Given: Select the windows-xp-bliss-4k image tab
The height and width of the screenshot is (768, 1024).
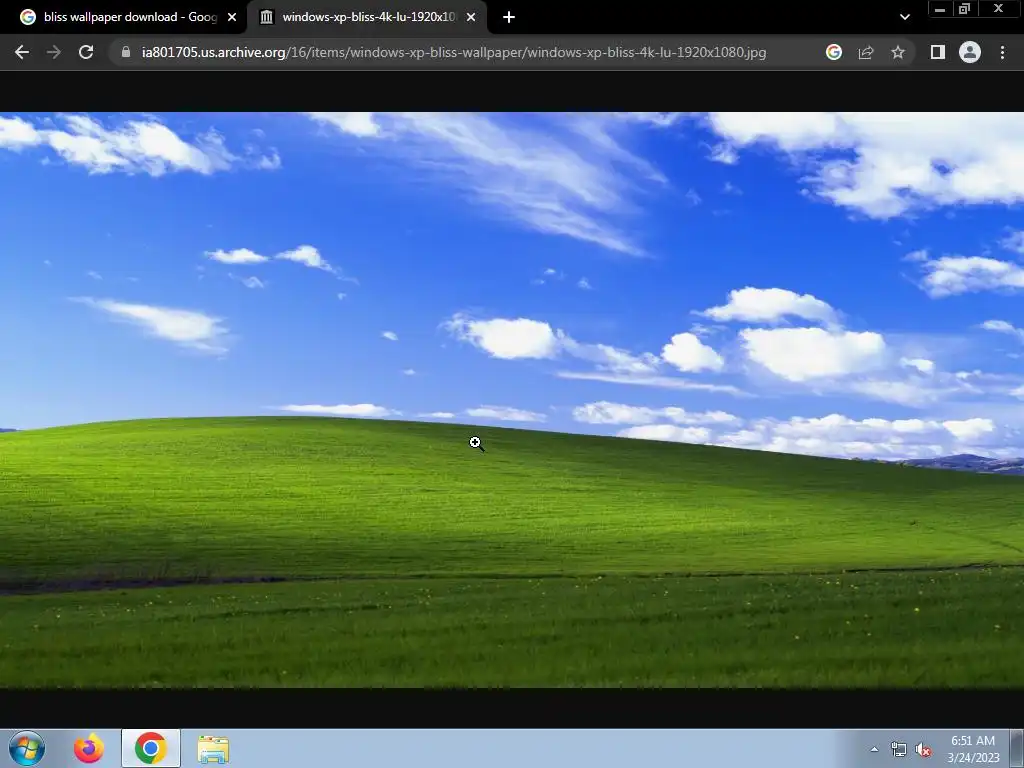Looking at the screenshot, I should coord(366,17).
